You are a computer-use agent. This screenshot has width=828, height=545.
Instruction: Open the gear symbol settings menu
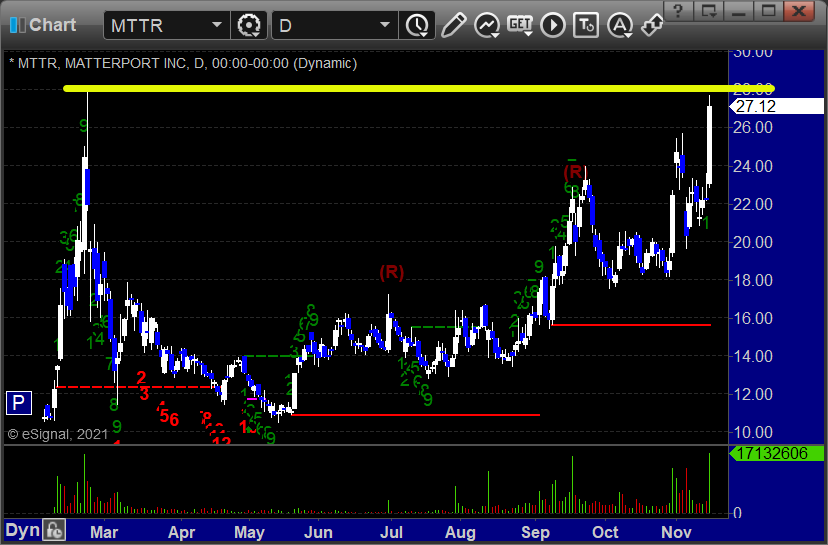249,25
